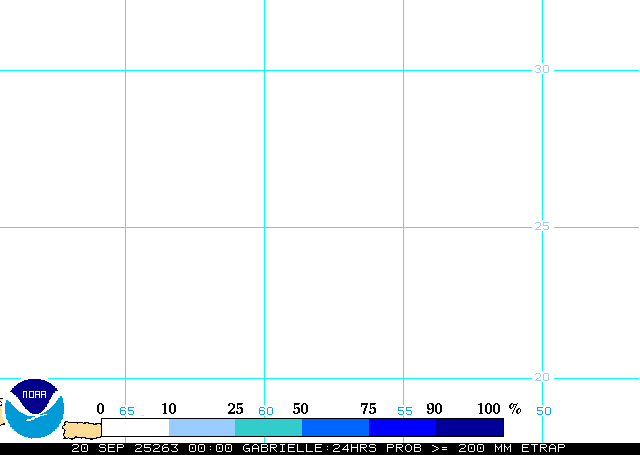Click the blue 55 longitude label
Image resolution: width=640 pixels, height=455 pixels.
click(405, 411)
